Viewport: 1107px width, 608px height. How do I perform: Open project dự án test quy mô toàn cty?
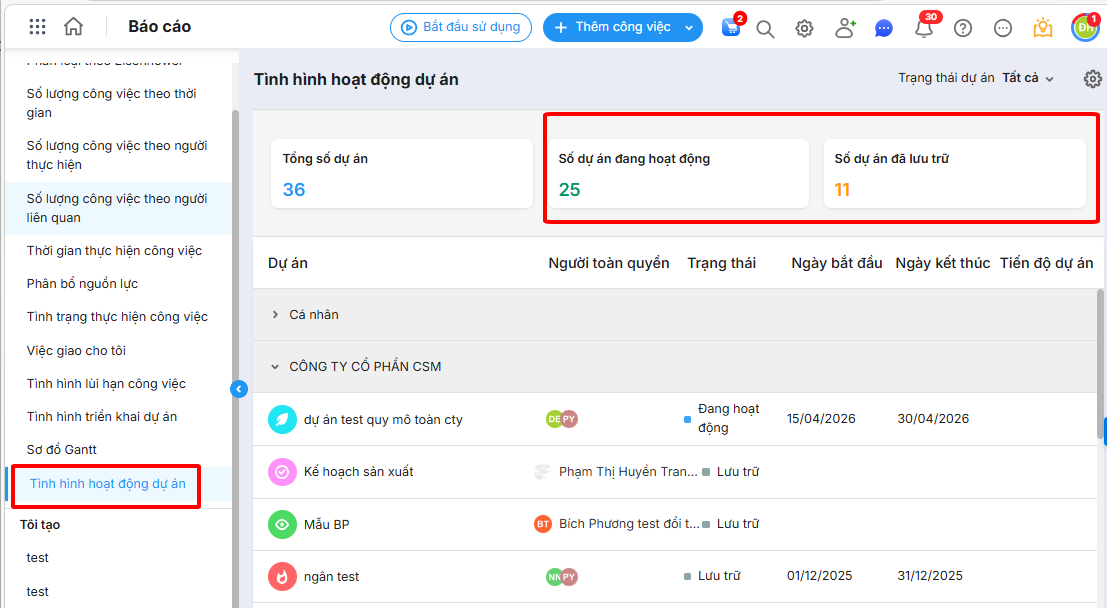click(383, 420)
